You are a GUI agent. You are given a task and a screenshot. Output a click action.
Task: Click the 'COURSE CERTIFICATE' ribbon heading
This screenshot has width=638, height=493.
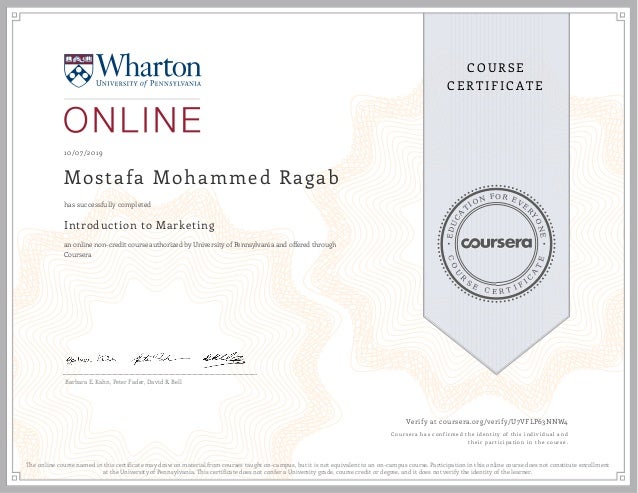(x=495, y=76)
